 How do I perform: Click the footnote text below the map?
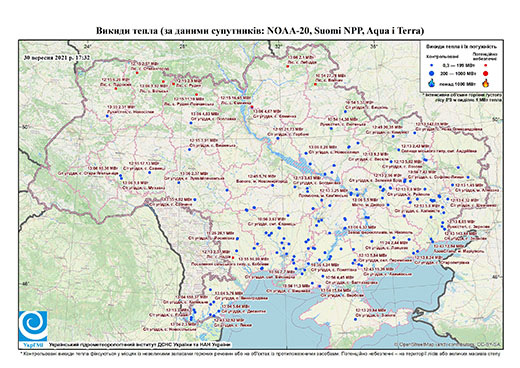point(260,353)
